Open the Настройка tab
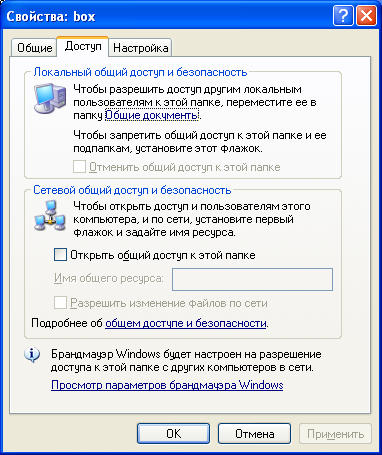The width and height of the screenshot is (382, 455). click(140, 48)
